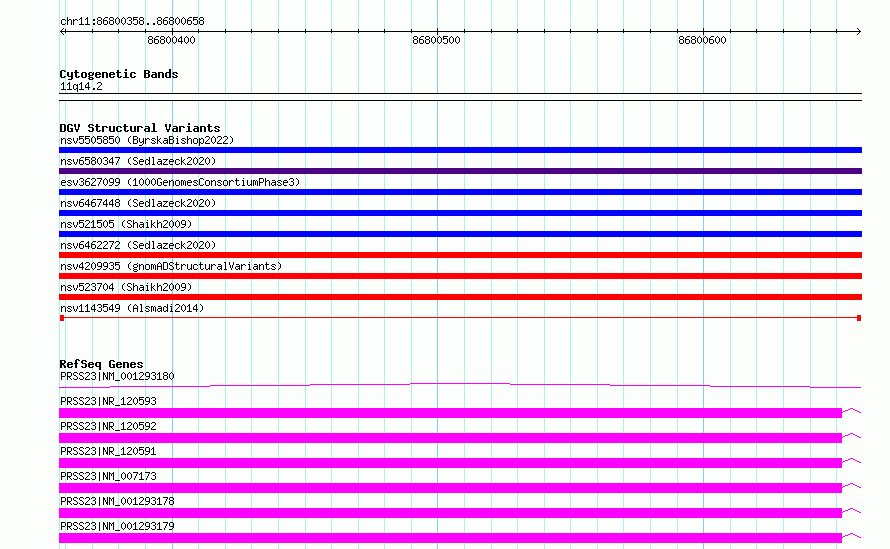Click the PRSS23|NM_007173 transcript label
The image size is (890, 549).
point(108,476)
